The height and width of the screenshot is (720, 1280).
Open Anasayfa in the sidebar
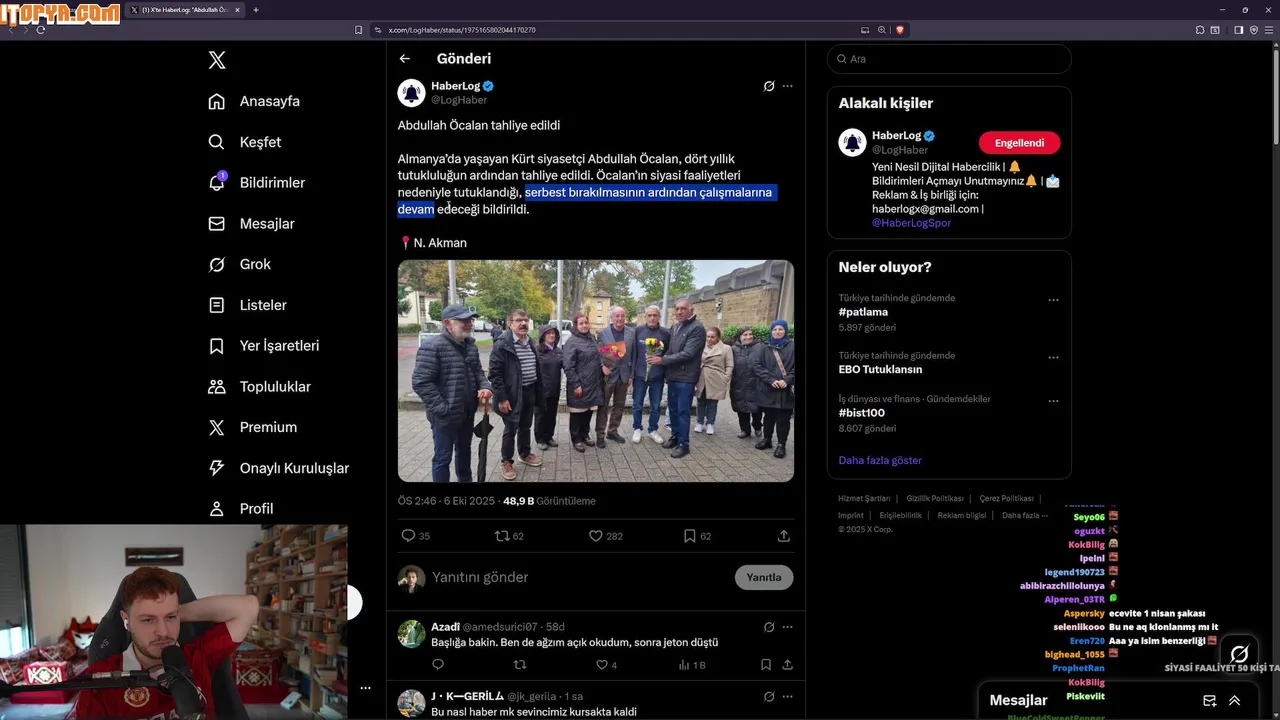pos(254,101)
